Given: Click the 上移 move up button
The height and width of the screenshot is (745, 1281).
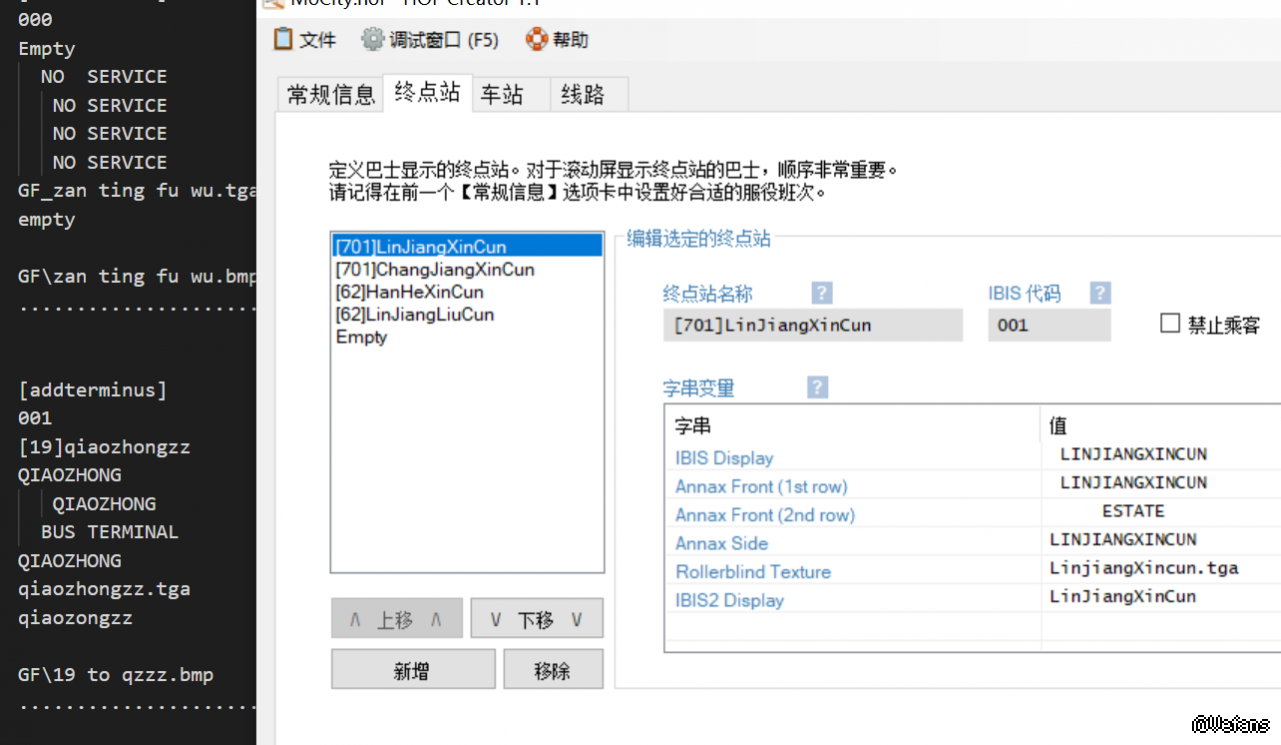Looking at the screenshot, I should tap(396, 619).
